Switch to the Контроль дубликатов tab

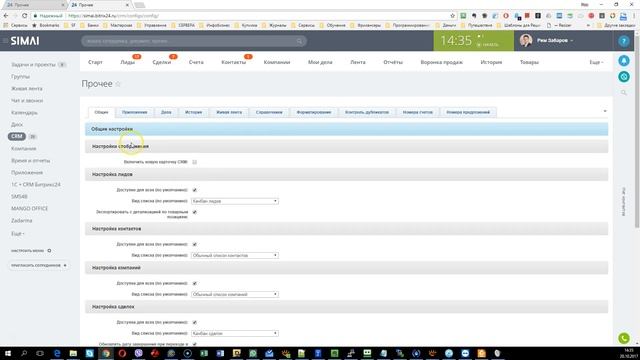367,112
